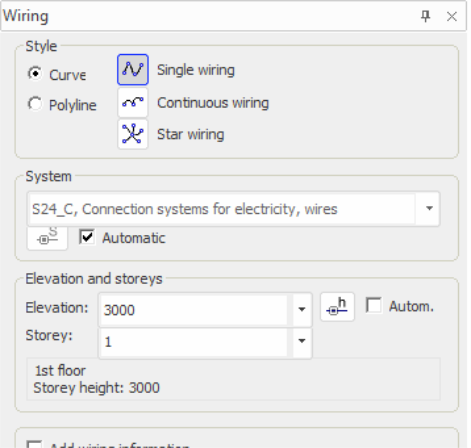Screen dimensions: 471x448
Task: Click the Star wiring label
Action: pyautogui.click(x=191, y=135)
